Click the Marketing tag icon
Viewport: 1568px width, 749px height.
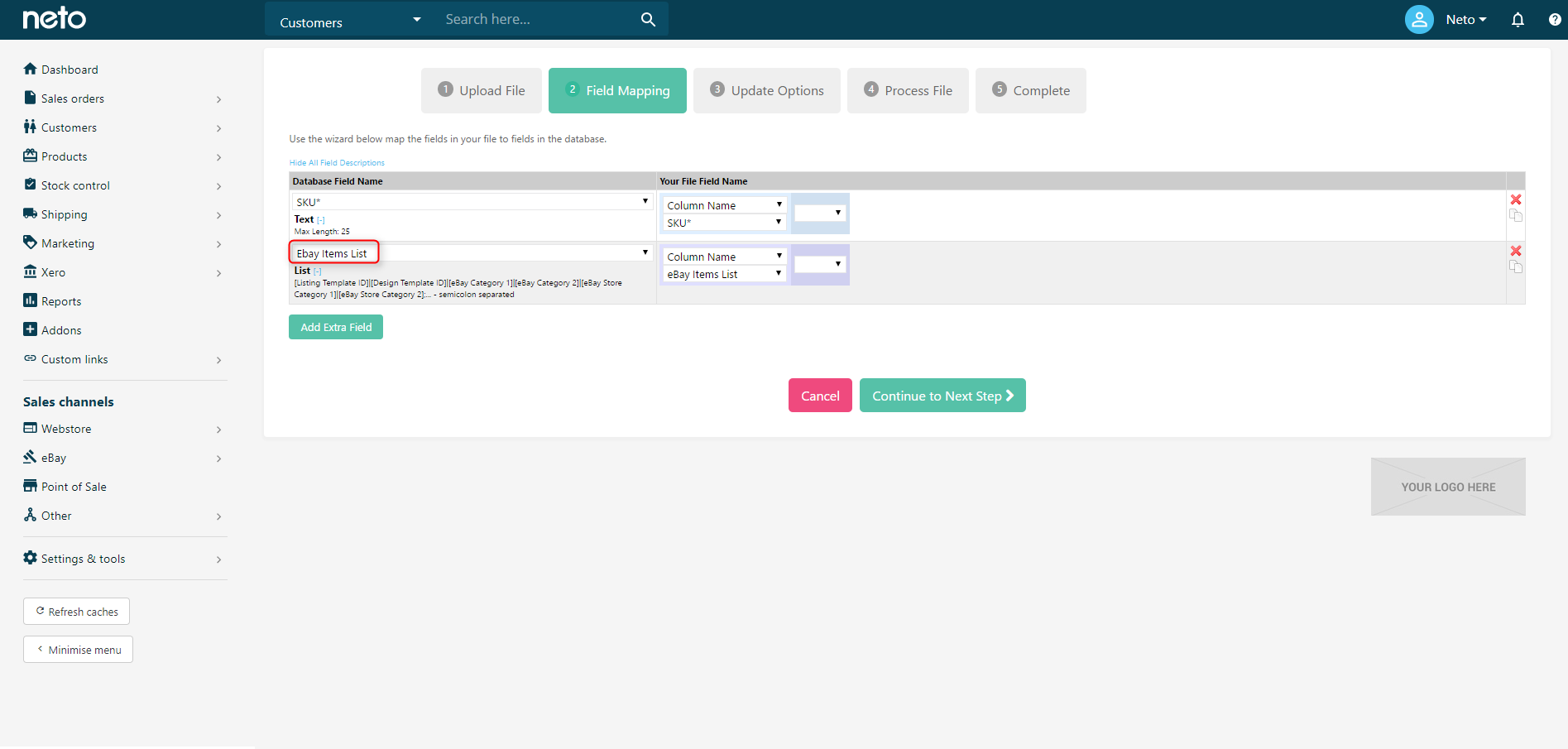click(x=31, y=242)
